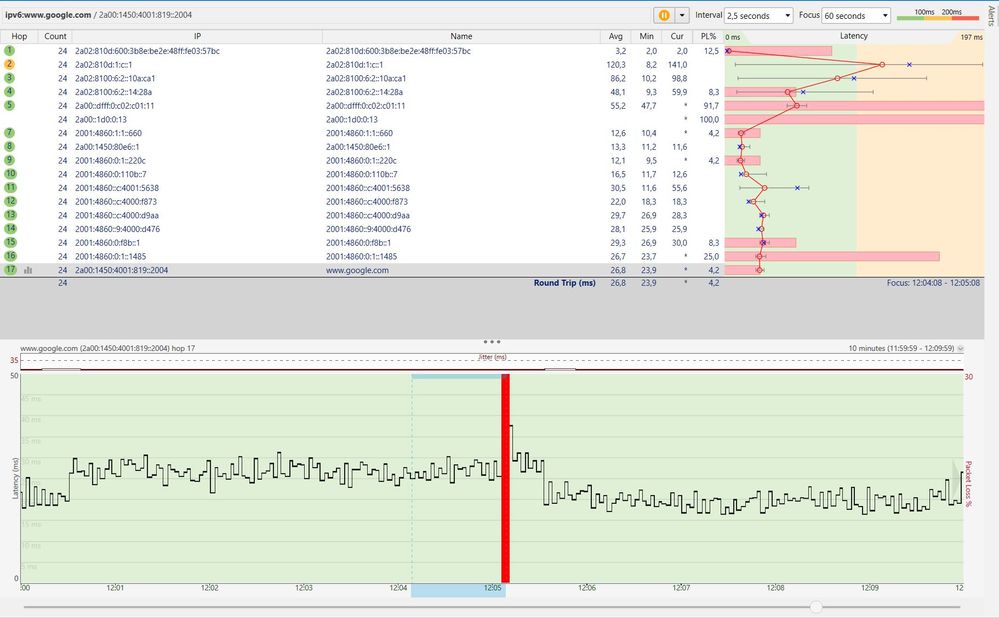Viewport: 999px width, 618px height.
Task: Sort by the Count column header
Action: [55, 36]
